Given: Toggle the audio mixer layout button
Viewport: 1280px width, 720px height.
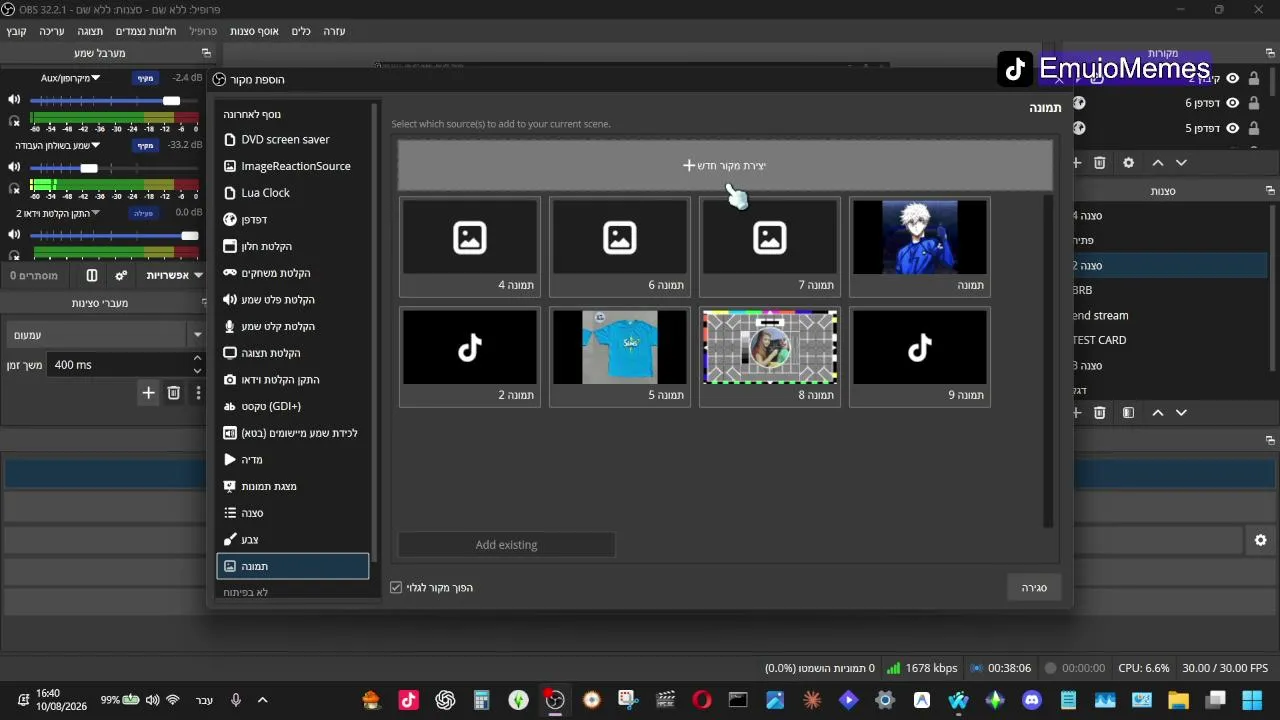Looking at the screenshot, I should tap(92, 275).
